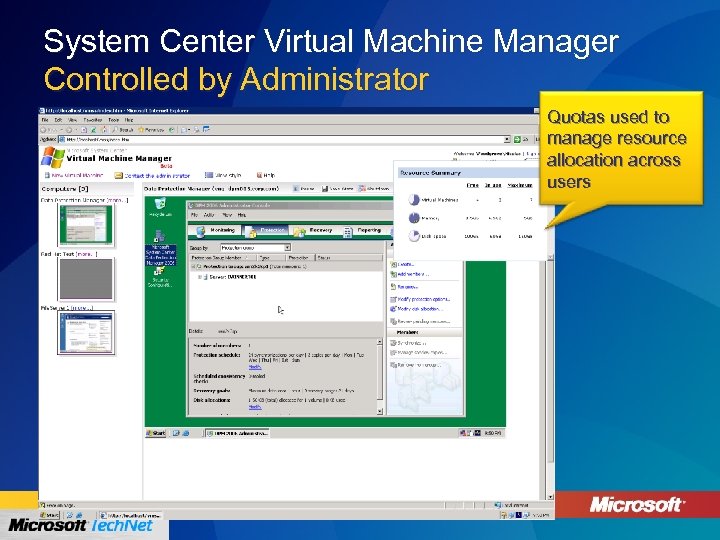Click the Recycle Bin desktop icon
720x540 pixels.
pos(160,207)
